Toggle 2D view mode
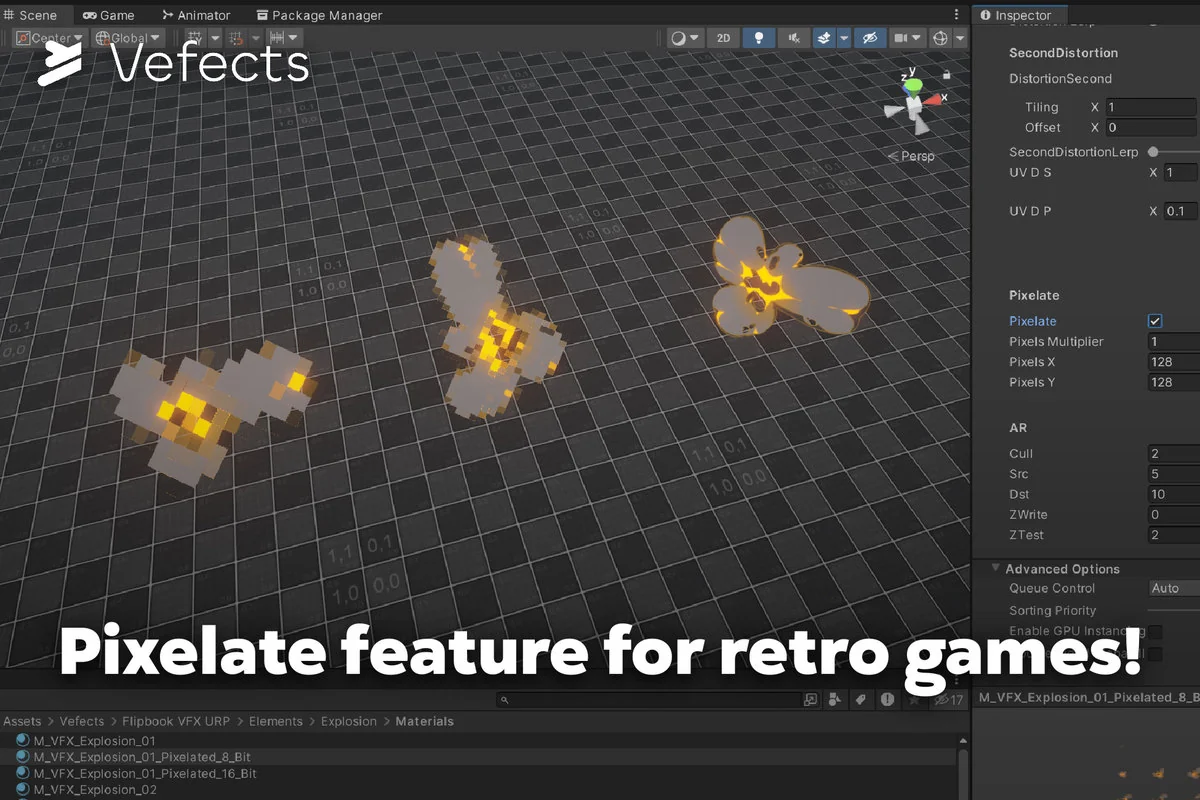The height and width of the screenshot is (800, 1200). tap(723, 38)
